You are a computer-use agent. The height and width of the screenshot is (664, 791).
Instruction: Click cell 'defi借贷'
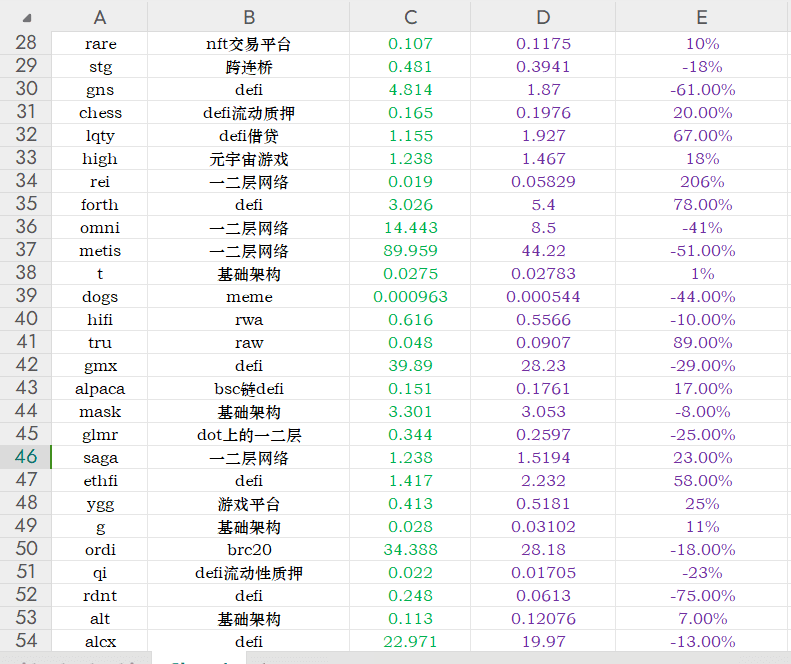tap(248, 135)
